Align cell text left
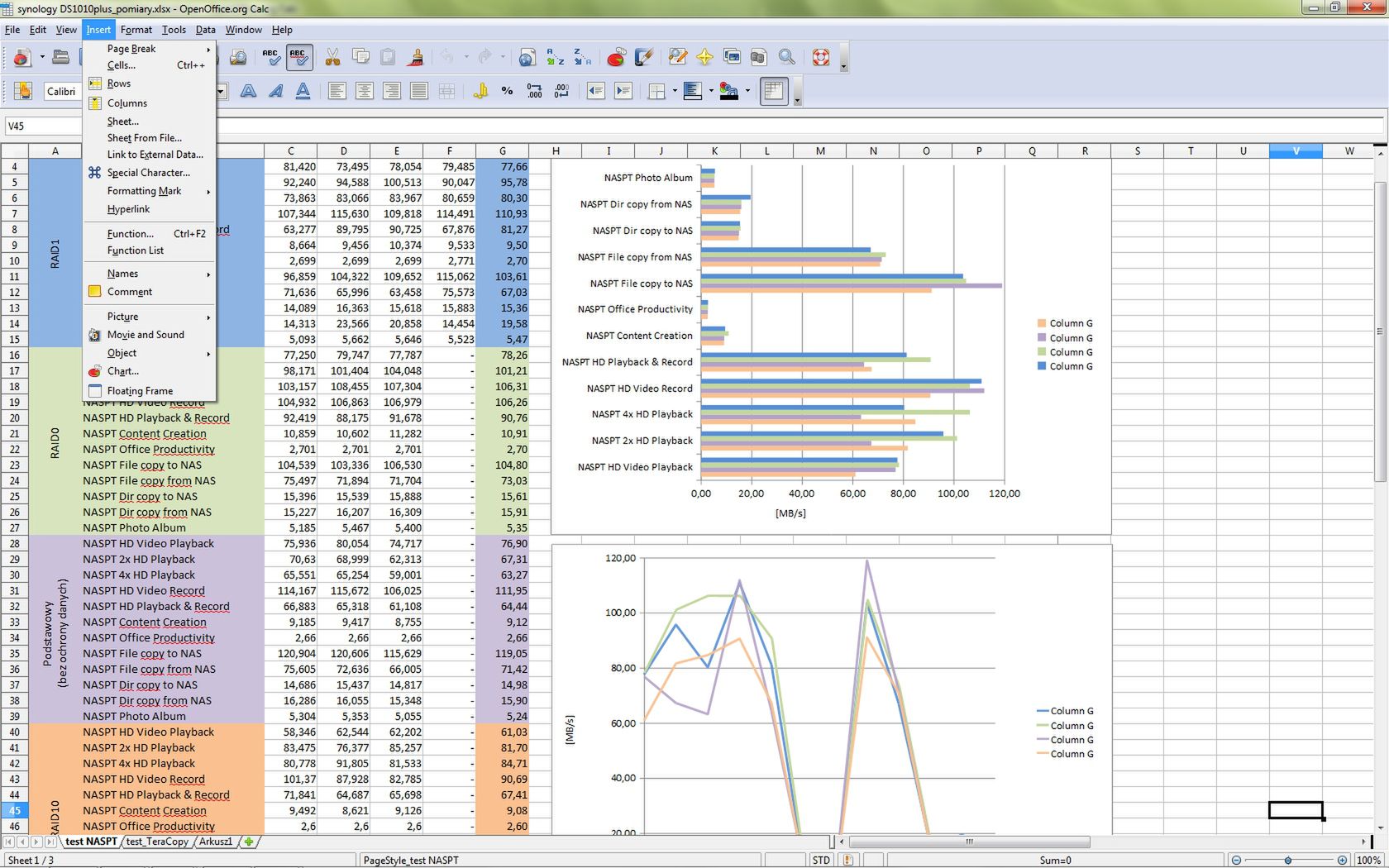 (337, 91)
